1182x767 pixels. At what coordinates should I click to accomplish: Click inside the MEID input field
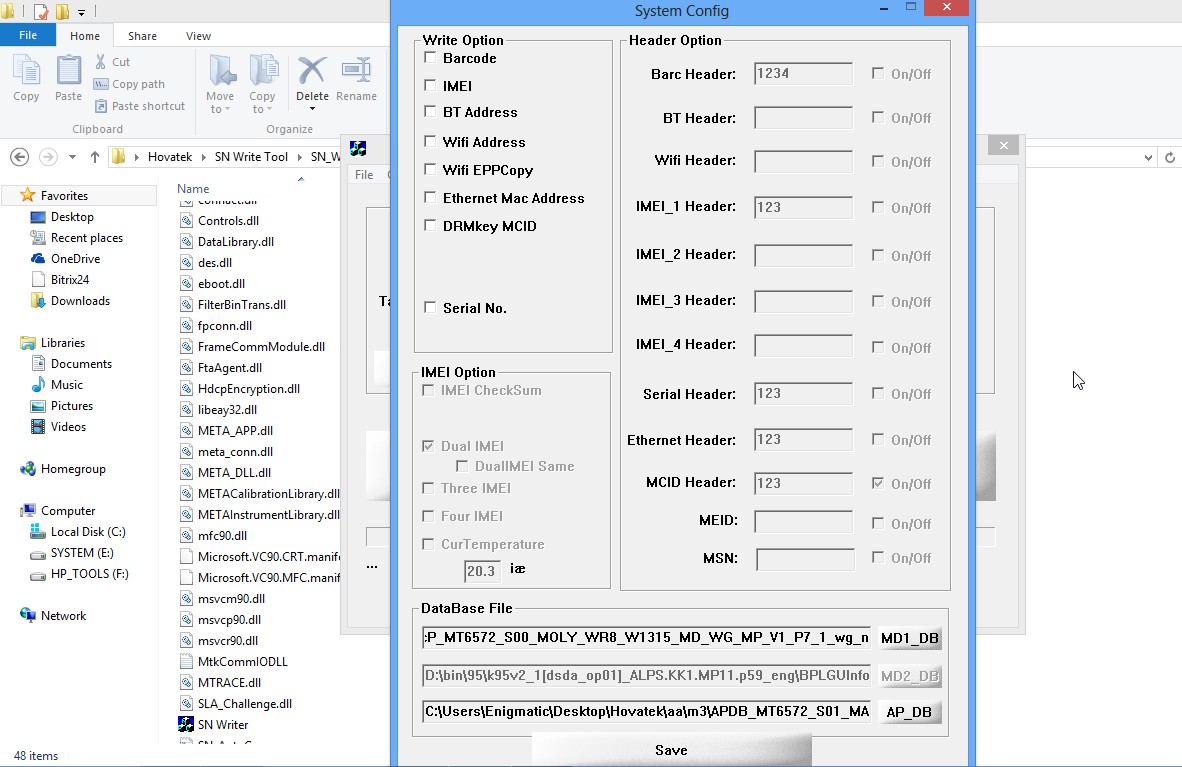804,521
